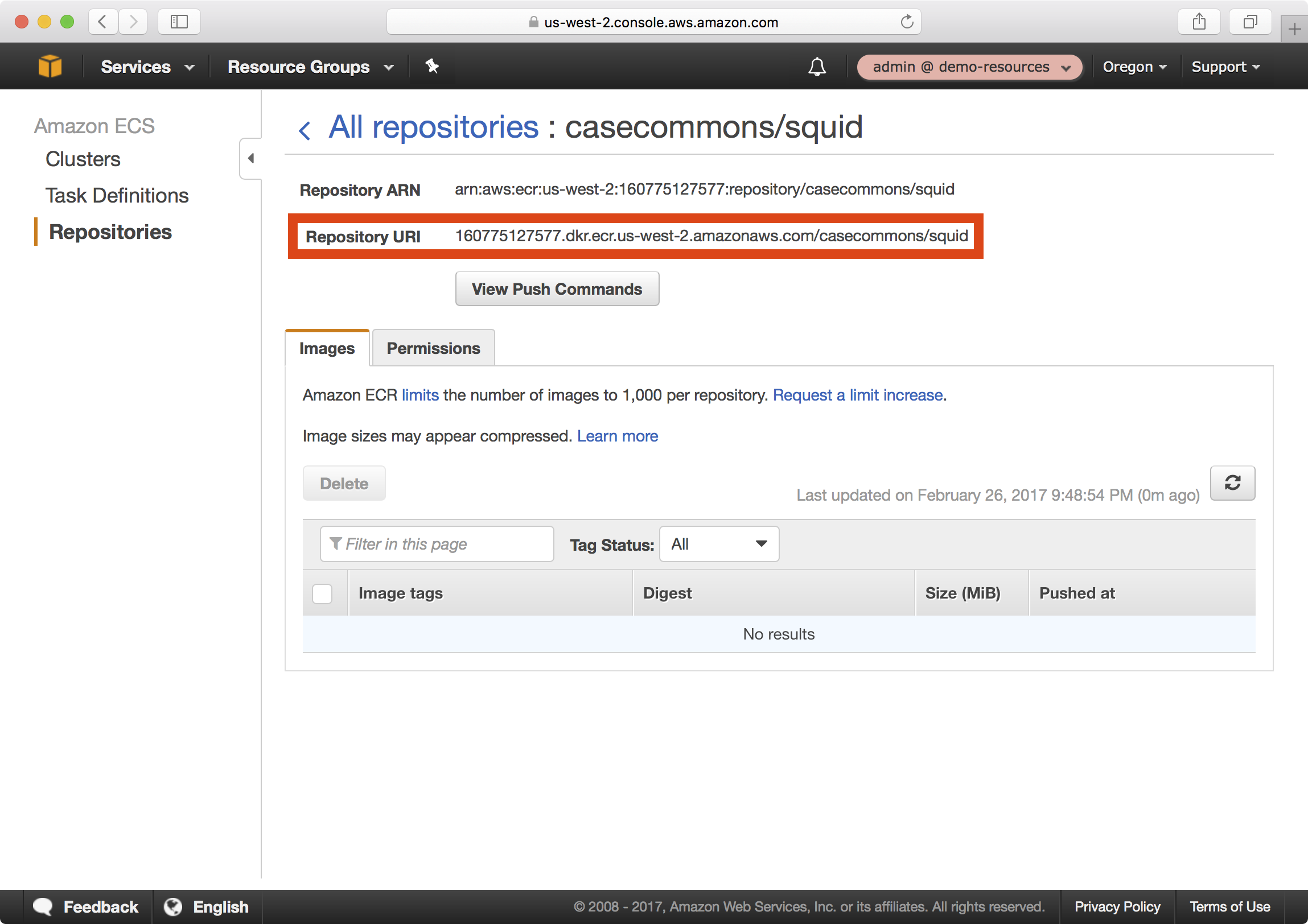
Task: Click the Safari address bar
Action: pos(653,22)
